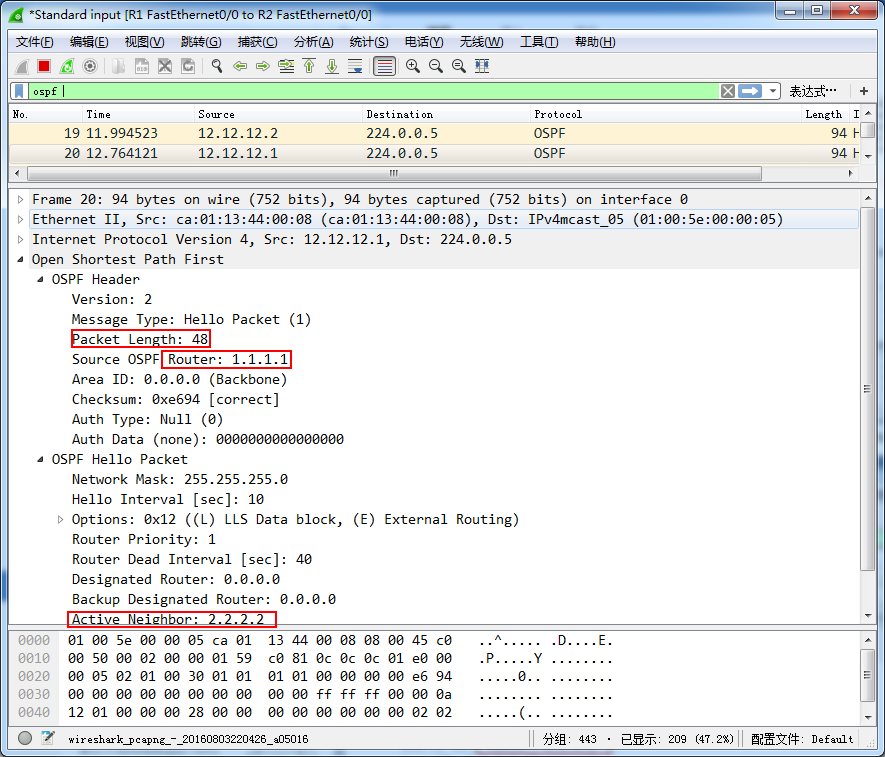Open the 视图(V) menu
This screenshot has width=885, height=757.
144,42
